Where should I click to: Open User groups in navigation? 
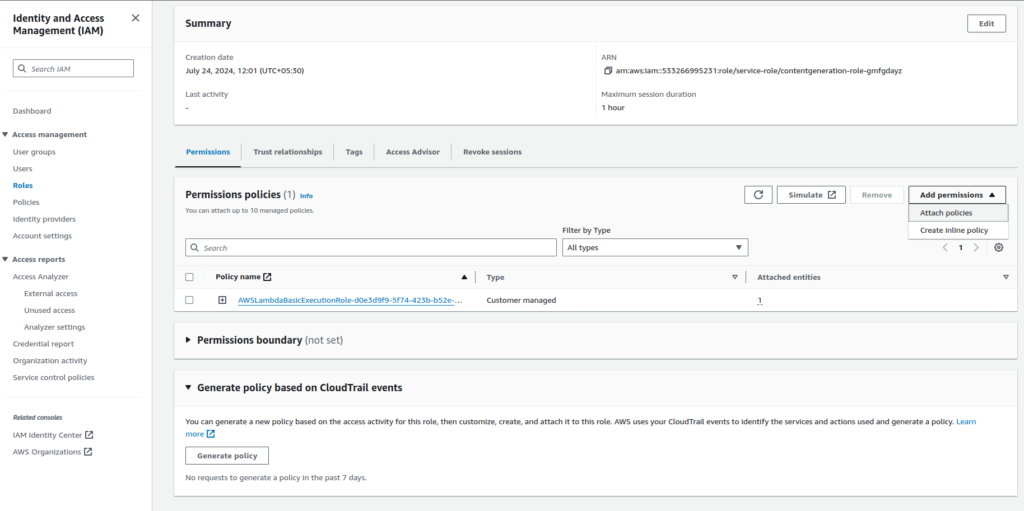pos(34,152)
